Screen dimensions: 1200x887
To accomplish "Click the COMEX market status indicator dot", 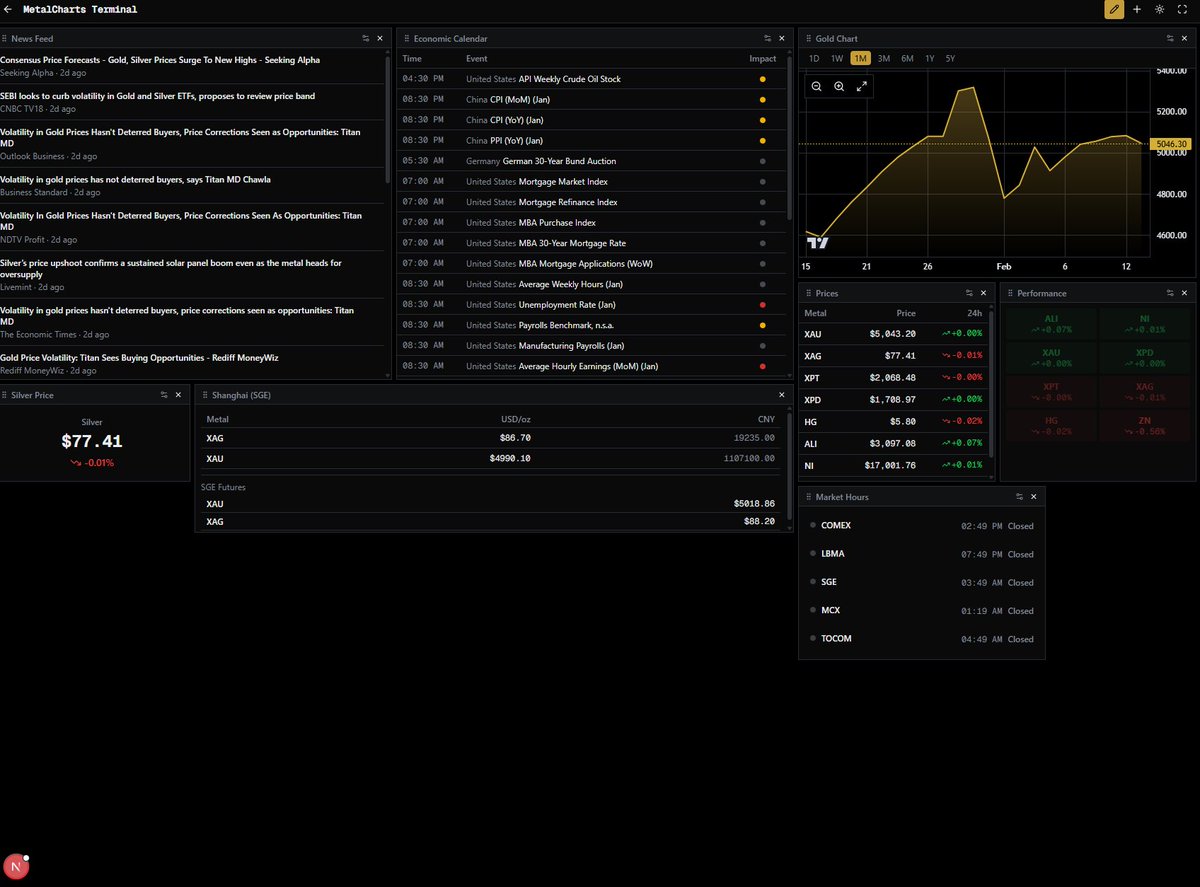I will point(811,525).
